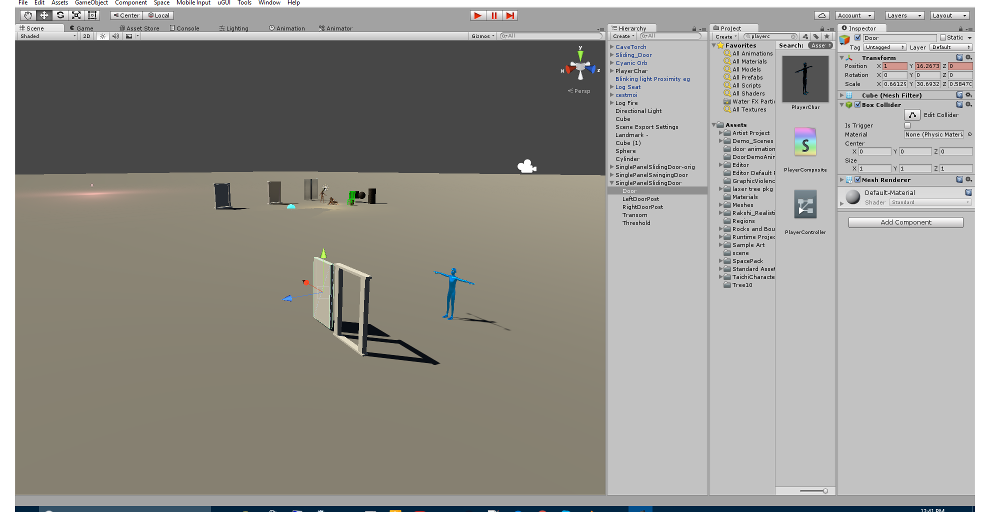
Task: Toggle the Mesh Renderer enabled checkbox
Action: 857,180
